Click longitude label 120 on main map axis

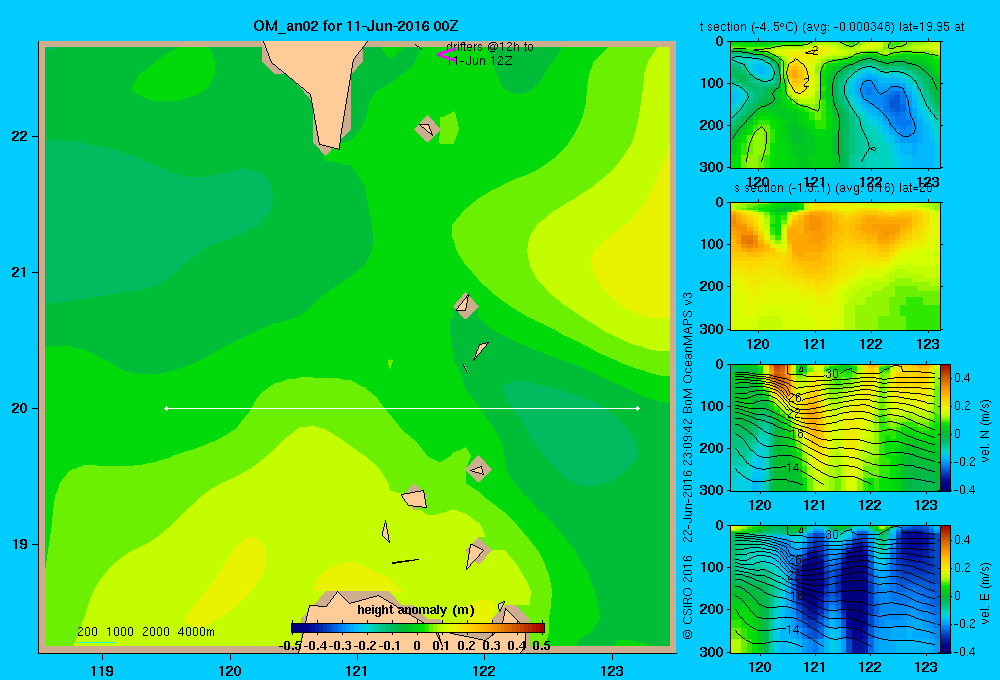click(x=230, y=670)
